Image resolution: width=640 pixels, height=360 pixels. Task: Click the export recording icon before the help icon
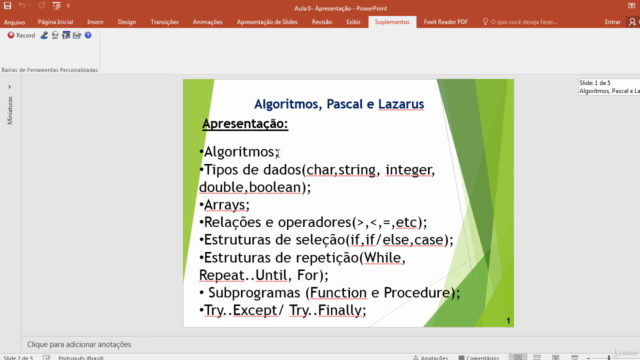click(77, 36)
